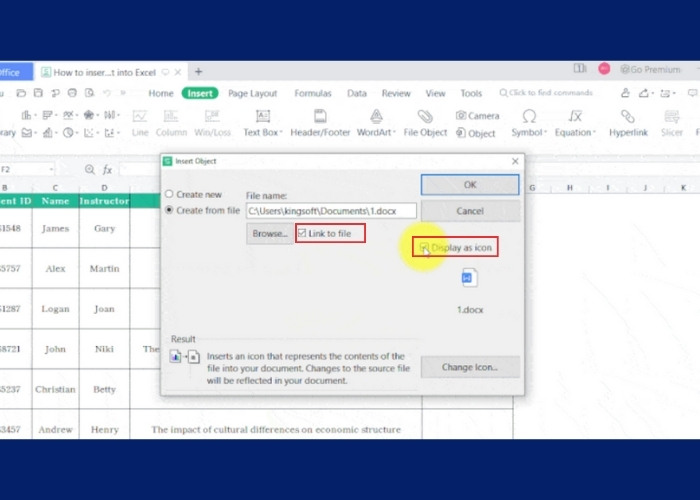Insert a Column sparkline
700x500 pixels.
(x=171, y=123)
